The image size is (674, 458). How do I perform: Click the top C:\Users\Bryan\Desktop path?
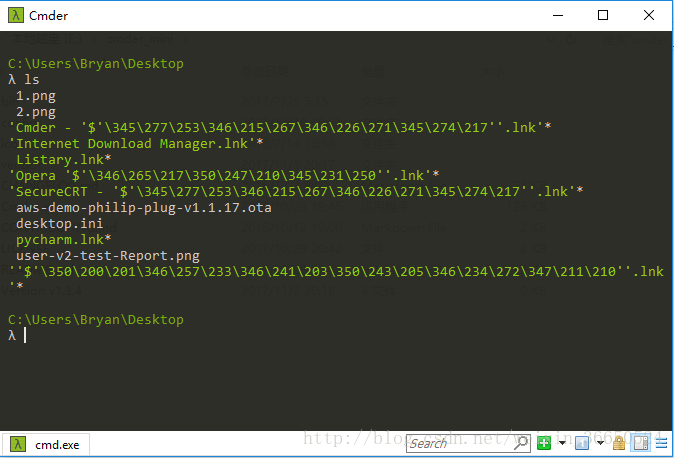pos(95,64)
